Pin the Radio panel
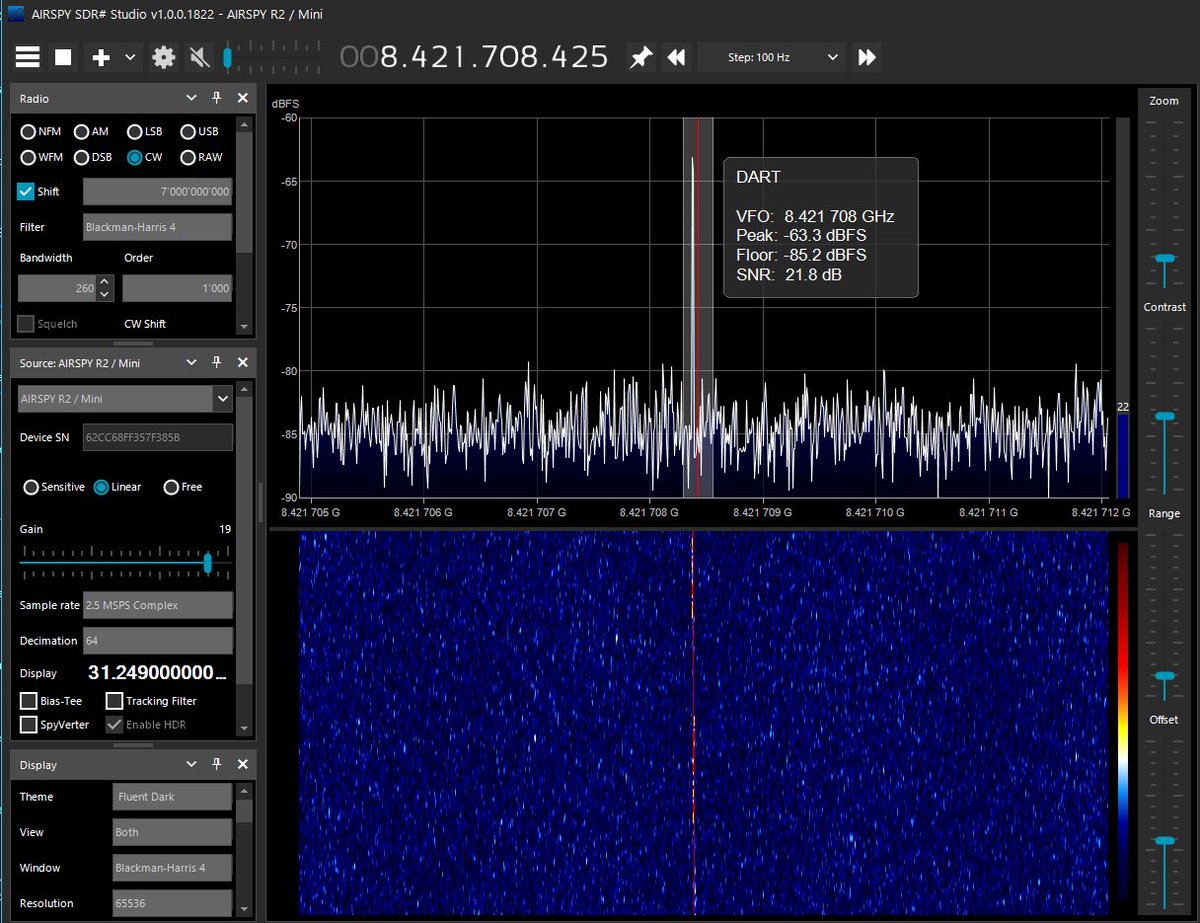Screen dimensions: 1200x923 [217, 98]
